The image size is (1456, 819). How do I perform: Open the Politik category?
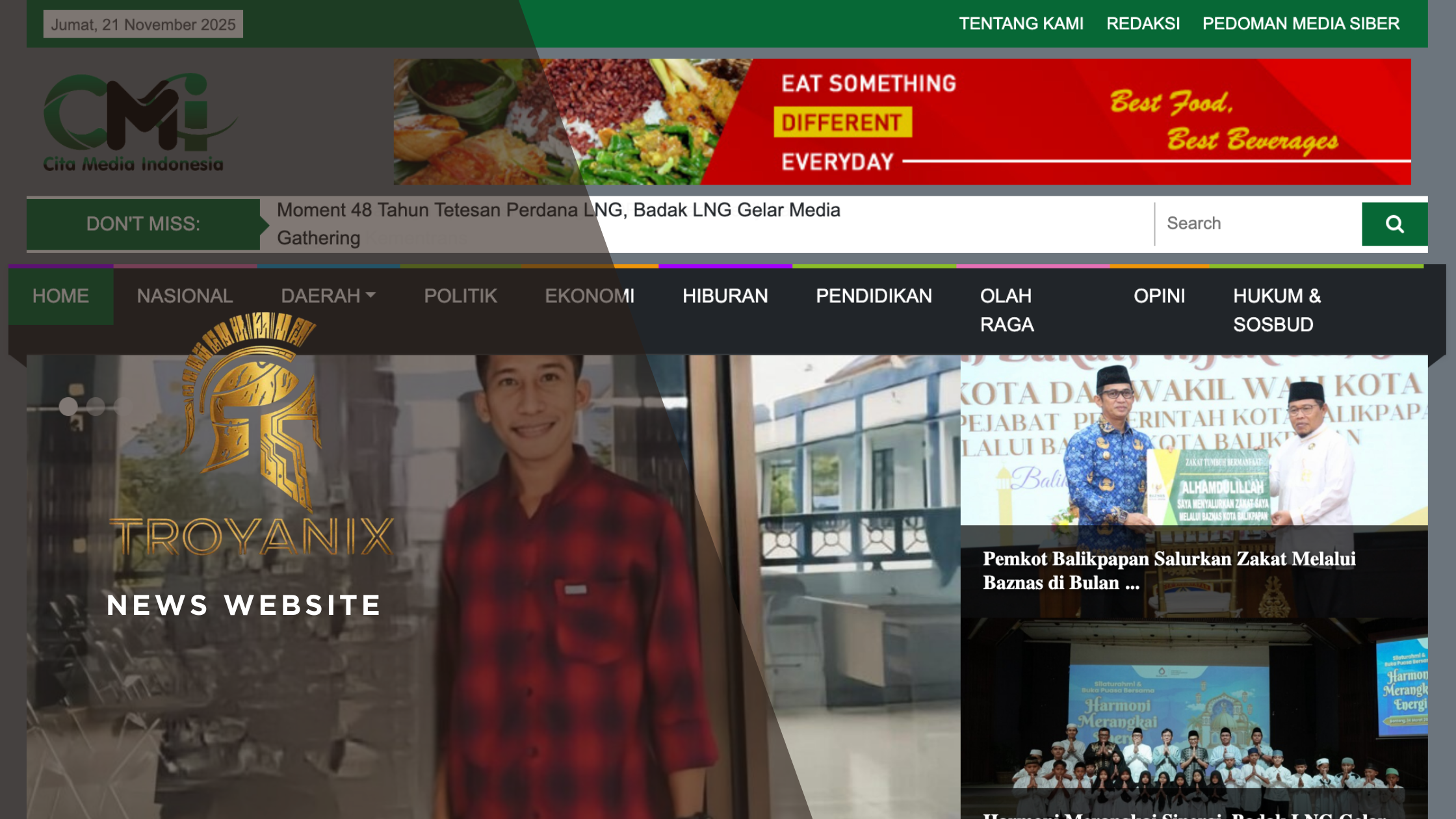click(460, 296)
